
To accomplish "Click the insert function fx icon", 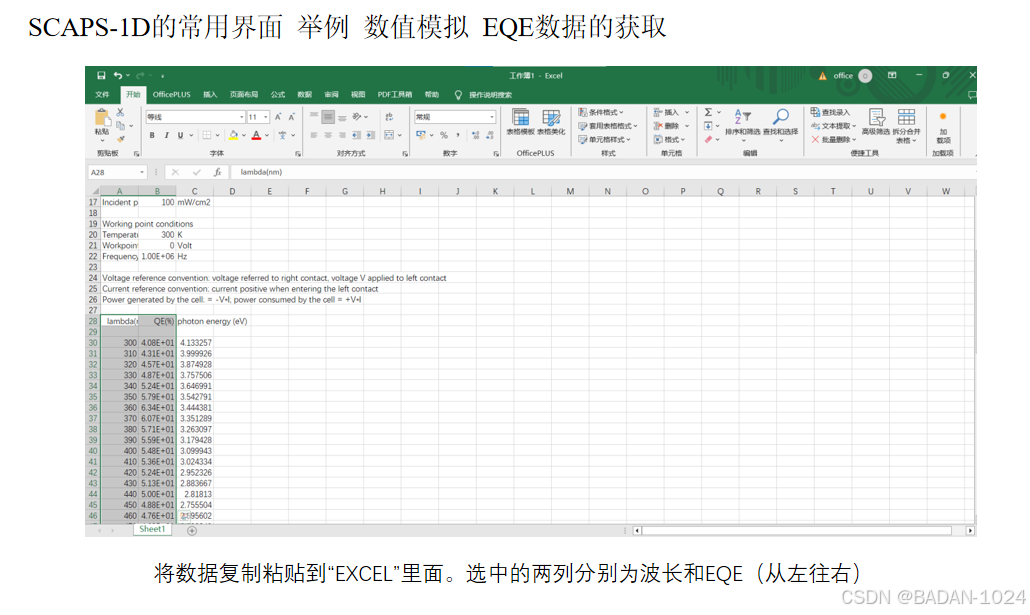I will (x=217, y=172).
